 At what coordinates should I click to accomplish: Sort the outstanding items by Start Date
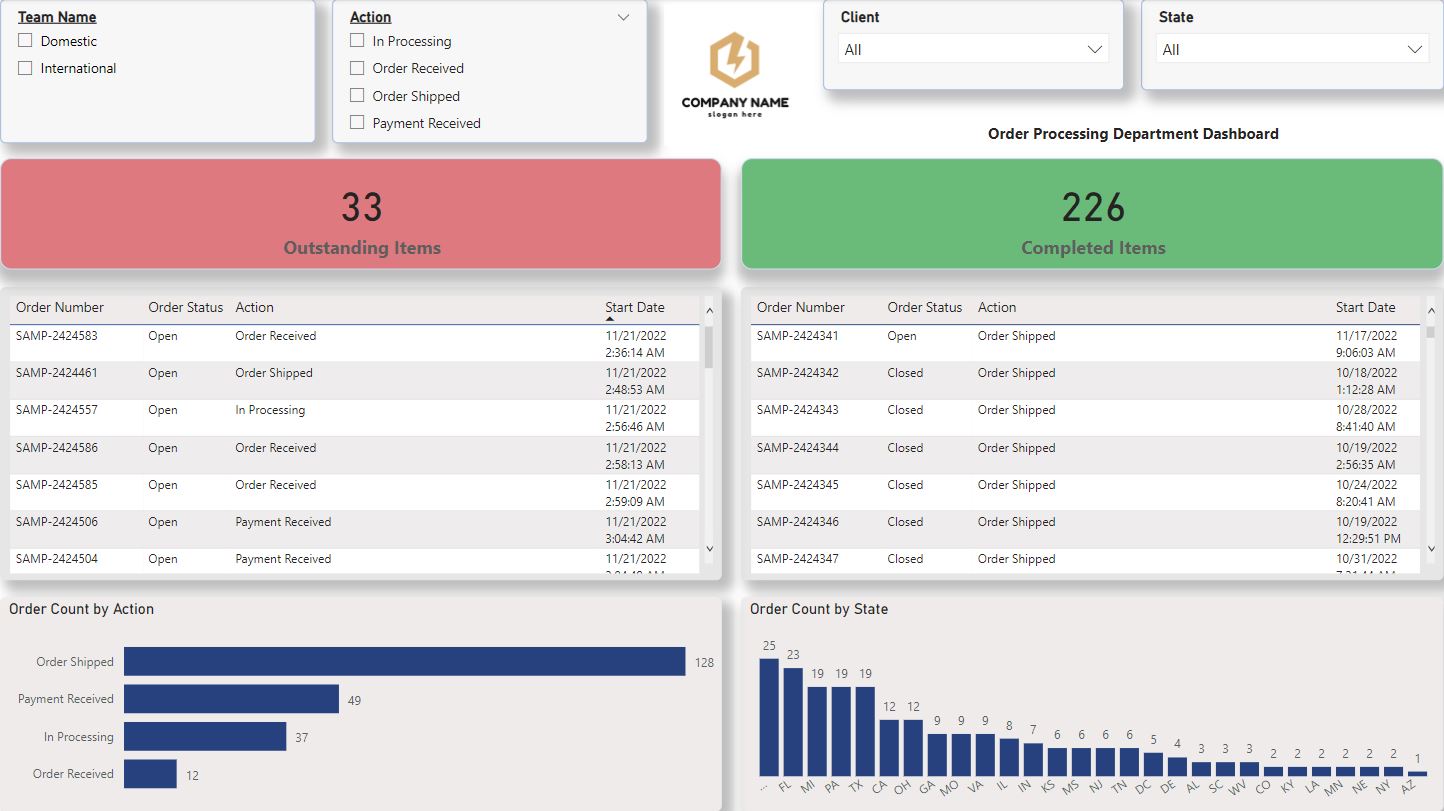[634, 307]
